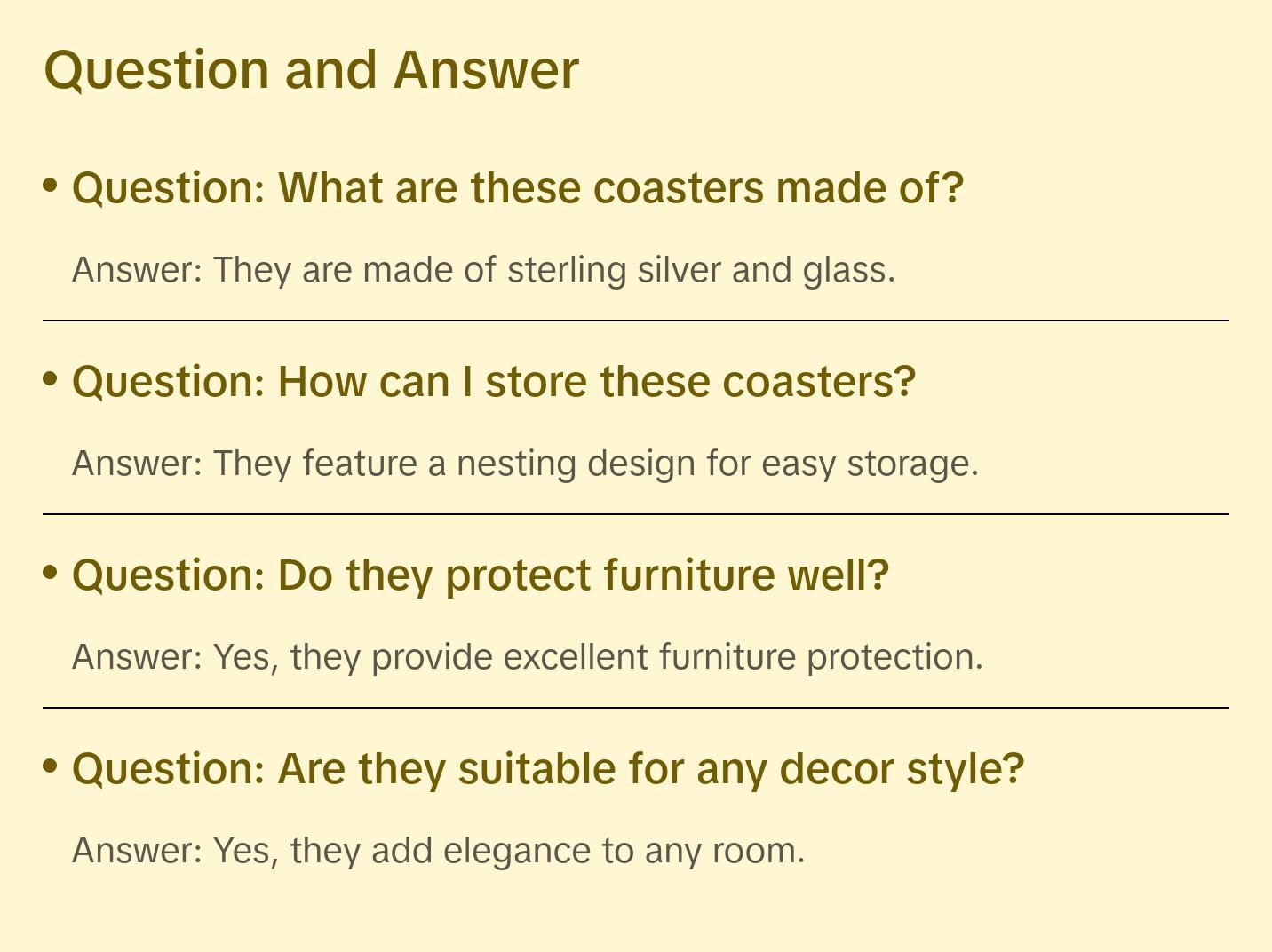Viewport: 1272px width, 952px height.
Task: Click the divider line below the furniture protection answer
Action: coord(636,708)
